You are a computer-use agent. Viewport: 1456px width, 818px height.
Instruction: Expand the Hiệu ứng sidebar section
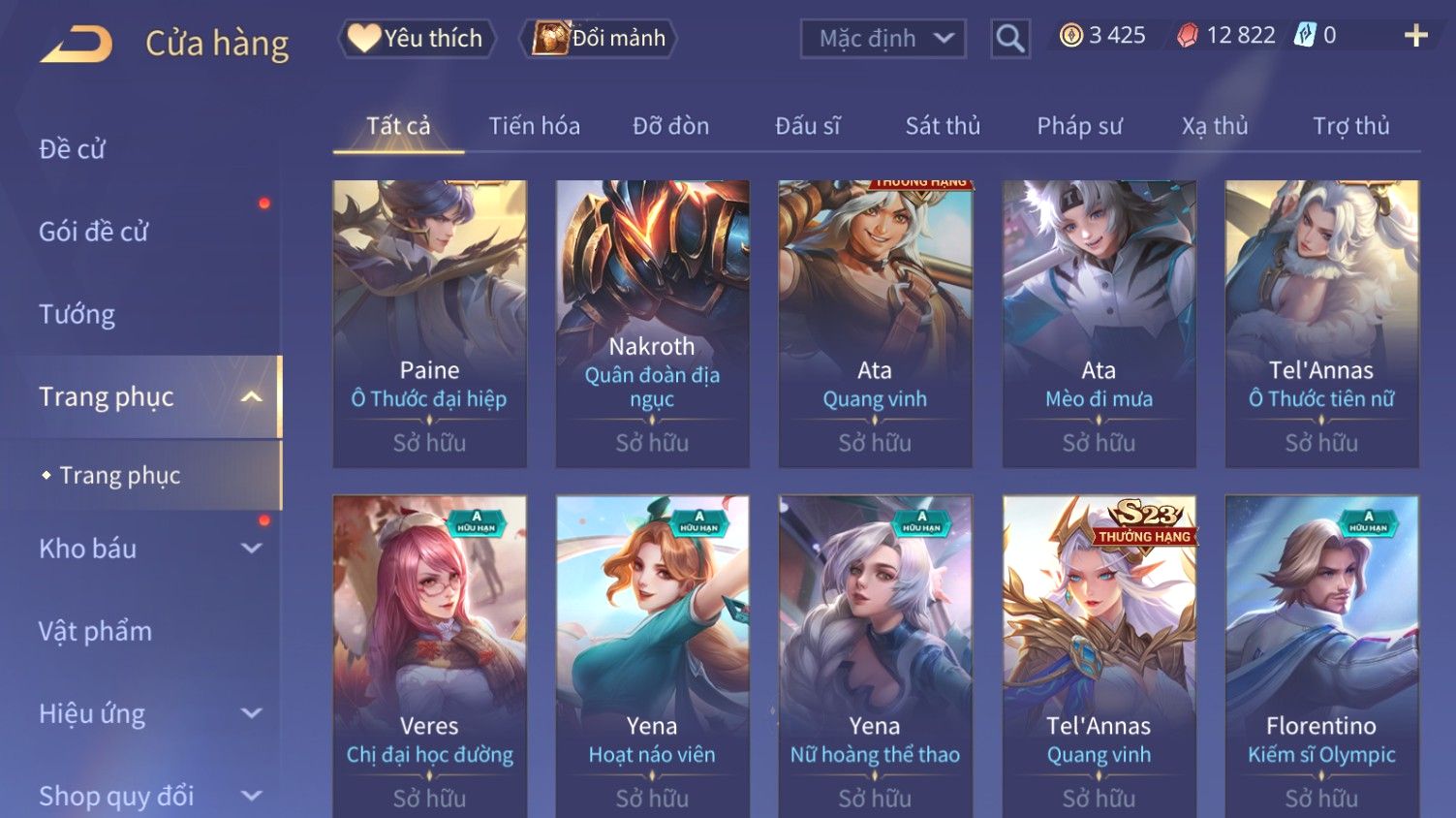[x=251, y=713]
